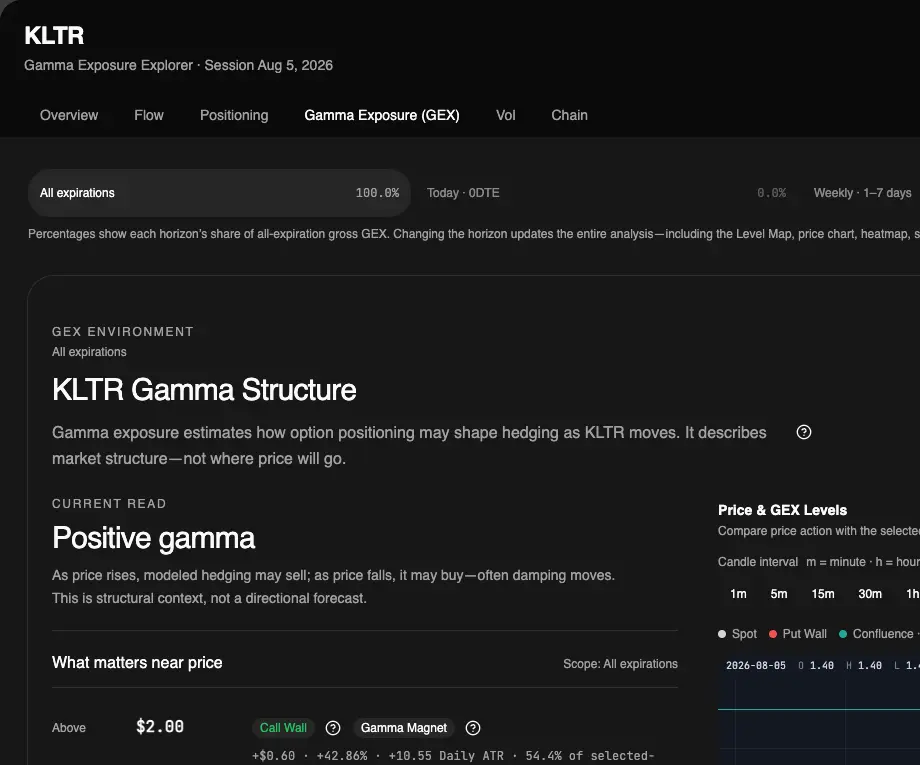Open the Overview tab
The width and height of the screenshot is (920, 765).
pos(69,115)
